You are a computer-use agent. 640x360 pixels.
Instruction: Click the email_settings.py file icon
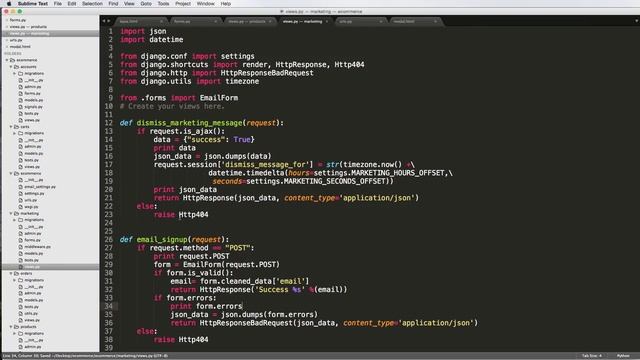(x=20, y=187)
